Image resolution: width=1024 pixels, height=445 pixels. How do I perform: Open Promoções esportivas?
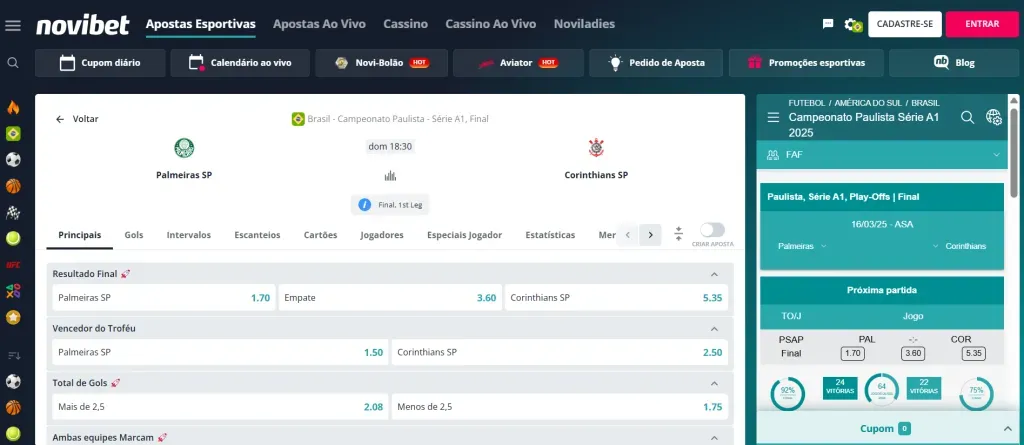(x=806, y=63)
